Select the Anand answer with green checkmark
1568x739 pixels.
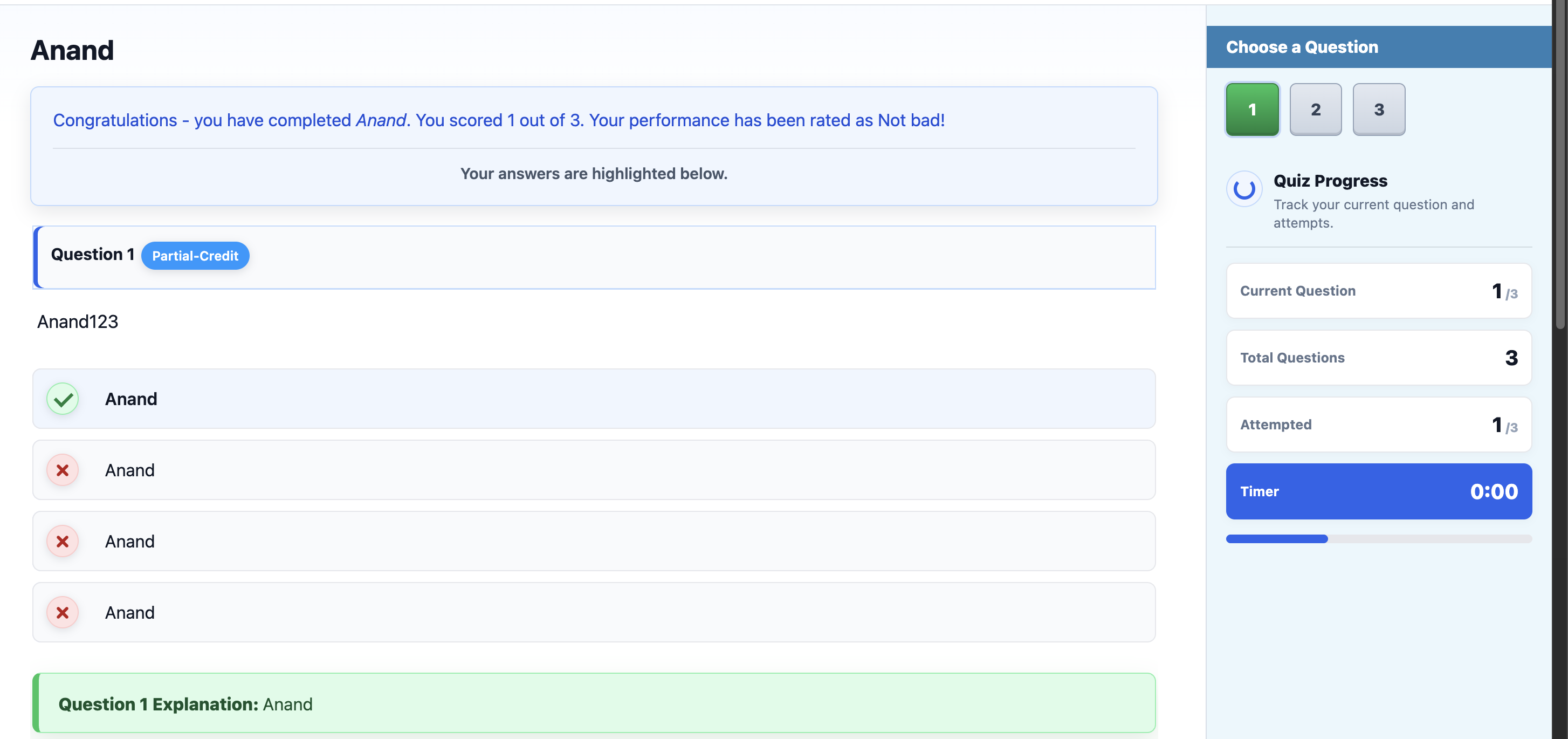[x=594, y=399]
